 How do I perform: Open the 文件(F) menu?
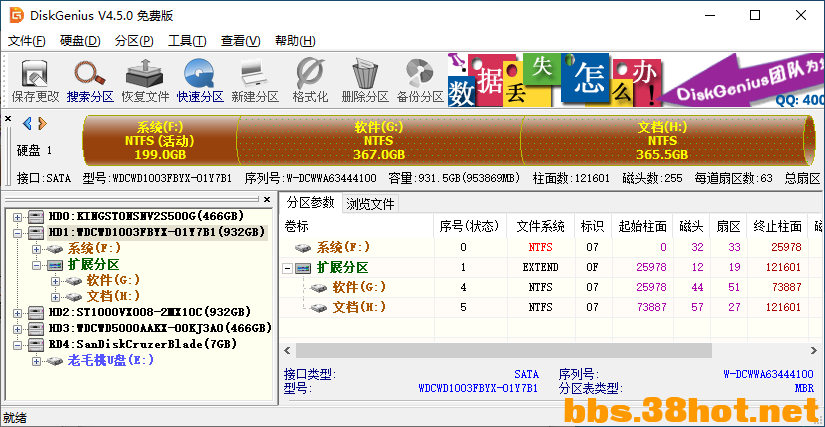click(27, 41)
